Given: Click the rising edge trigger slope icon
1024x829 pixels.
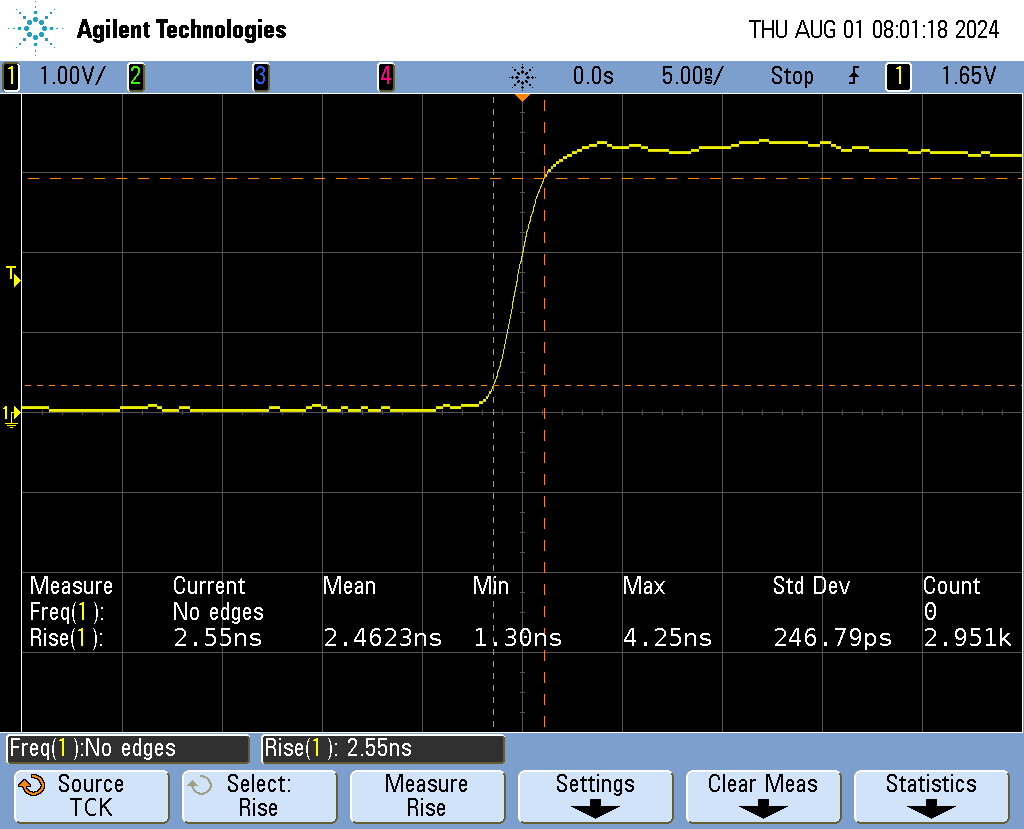Looking at the screenshot, I should pos(853,76).
